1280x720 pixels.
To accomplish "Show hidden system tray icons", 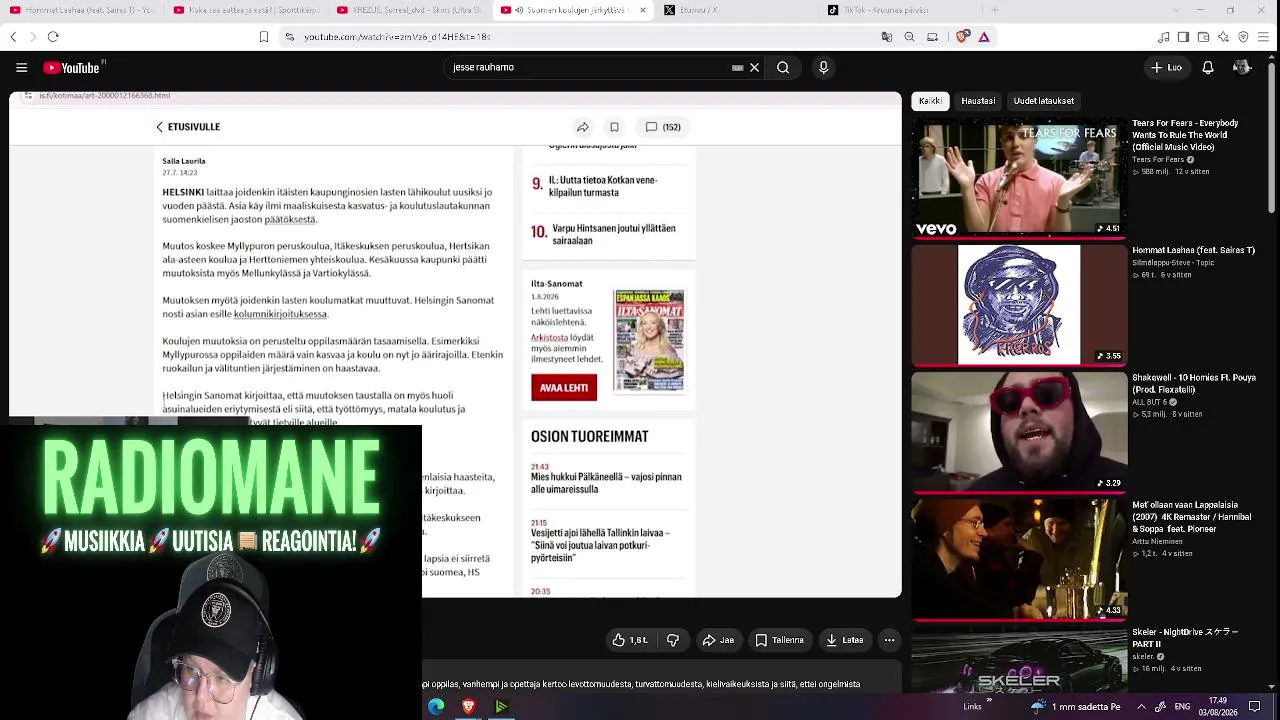I will (x=1141, y=707).
